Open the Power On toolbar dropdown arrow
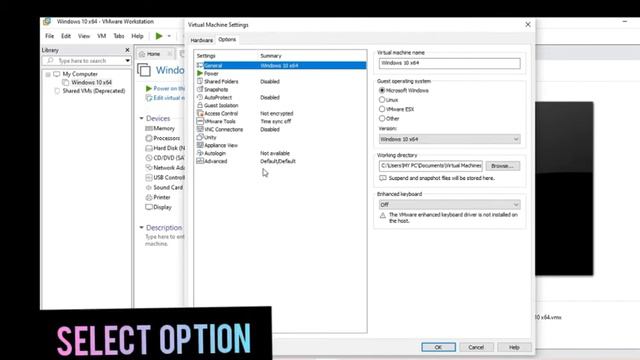 (x=169, y=36)
